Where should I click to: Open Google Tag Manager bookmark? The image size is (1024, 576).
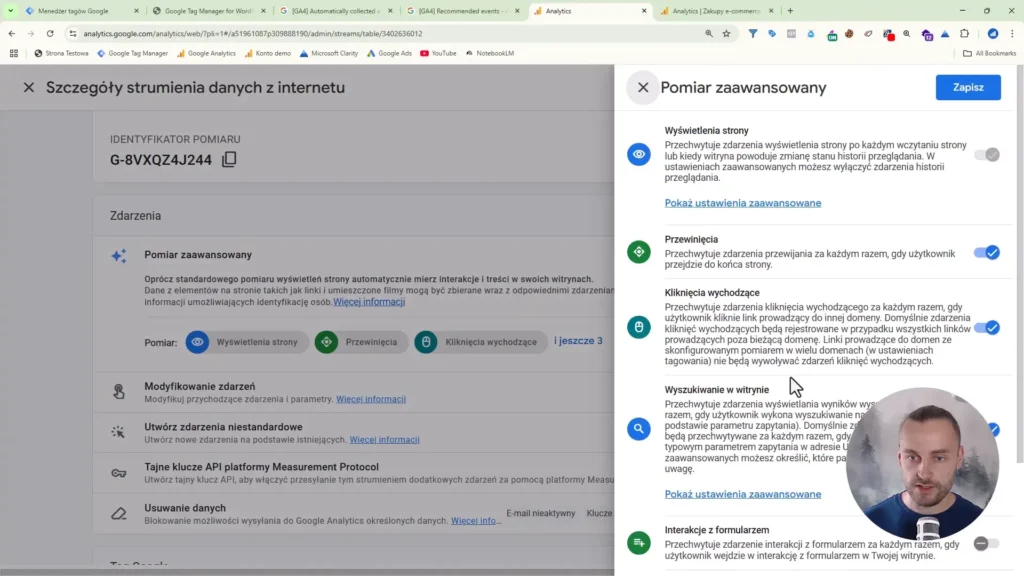pyautogui.click(x=133, y=54)
